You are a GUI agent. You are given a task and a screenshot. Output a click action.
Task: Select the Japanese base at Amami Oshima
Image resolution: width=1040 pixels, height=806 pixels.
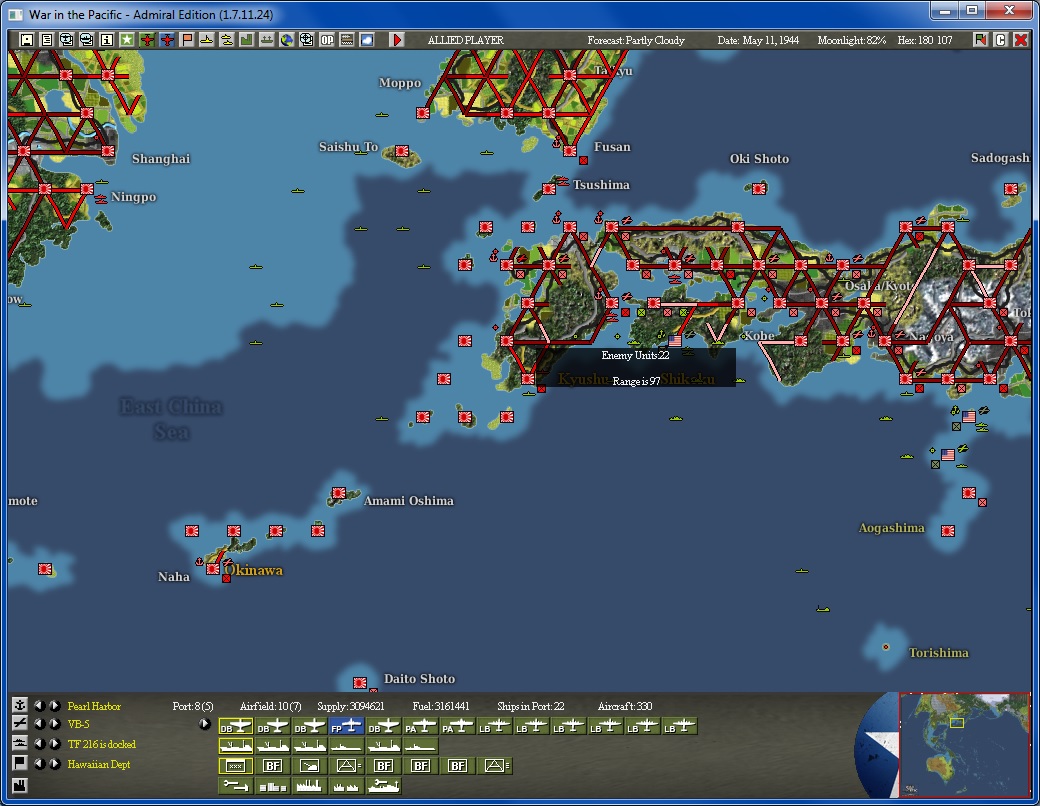click(339, 493)
